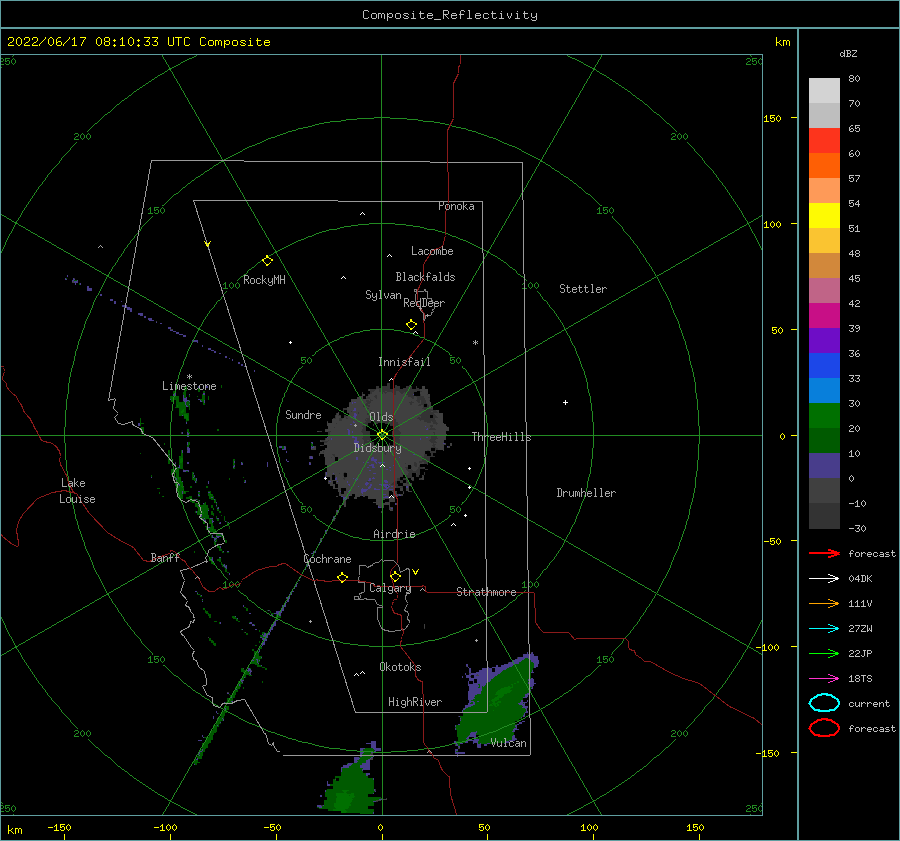The width and height of the screenshot is (900, 841).
Task: Click the yellow diamond marker near RockyMH
Action: (267, 261)
